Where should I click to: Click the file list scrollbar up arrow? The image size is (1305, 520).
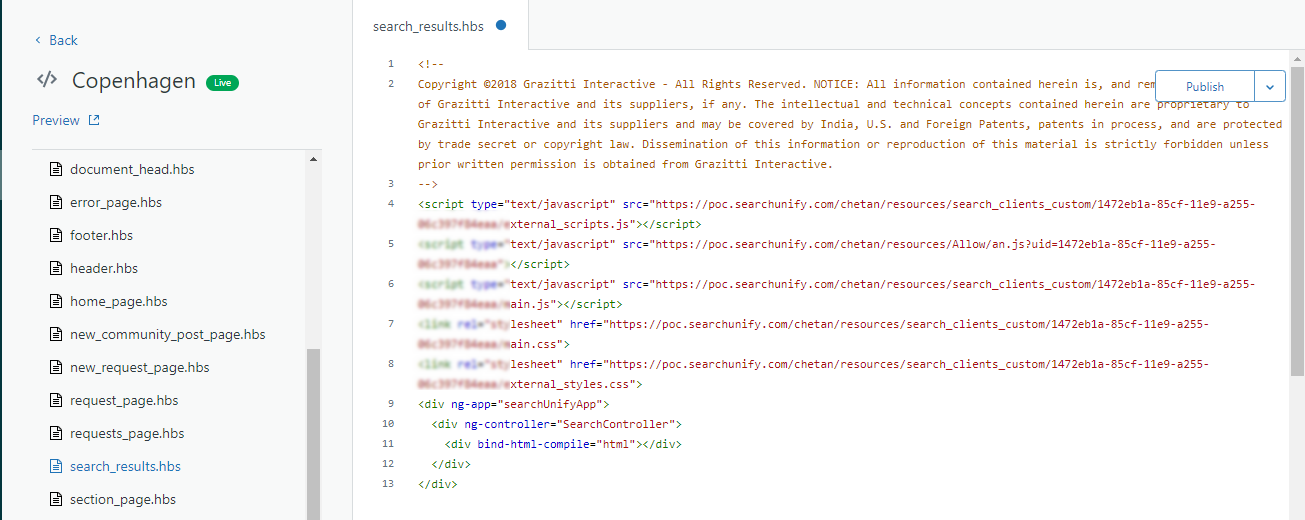(x=313, y=159)
